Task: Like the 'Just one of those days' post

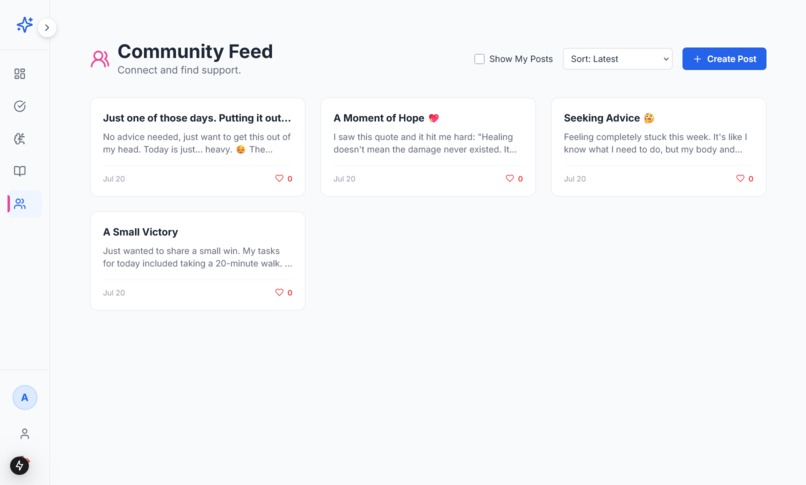Action: coord(284,178)
